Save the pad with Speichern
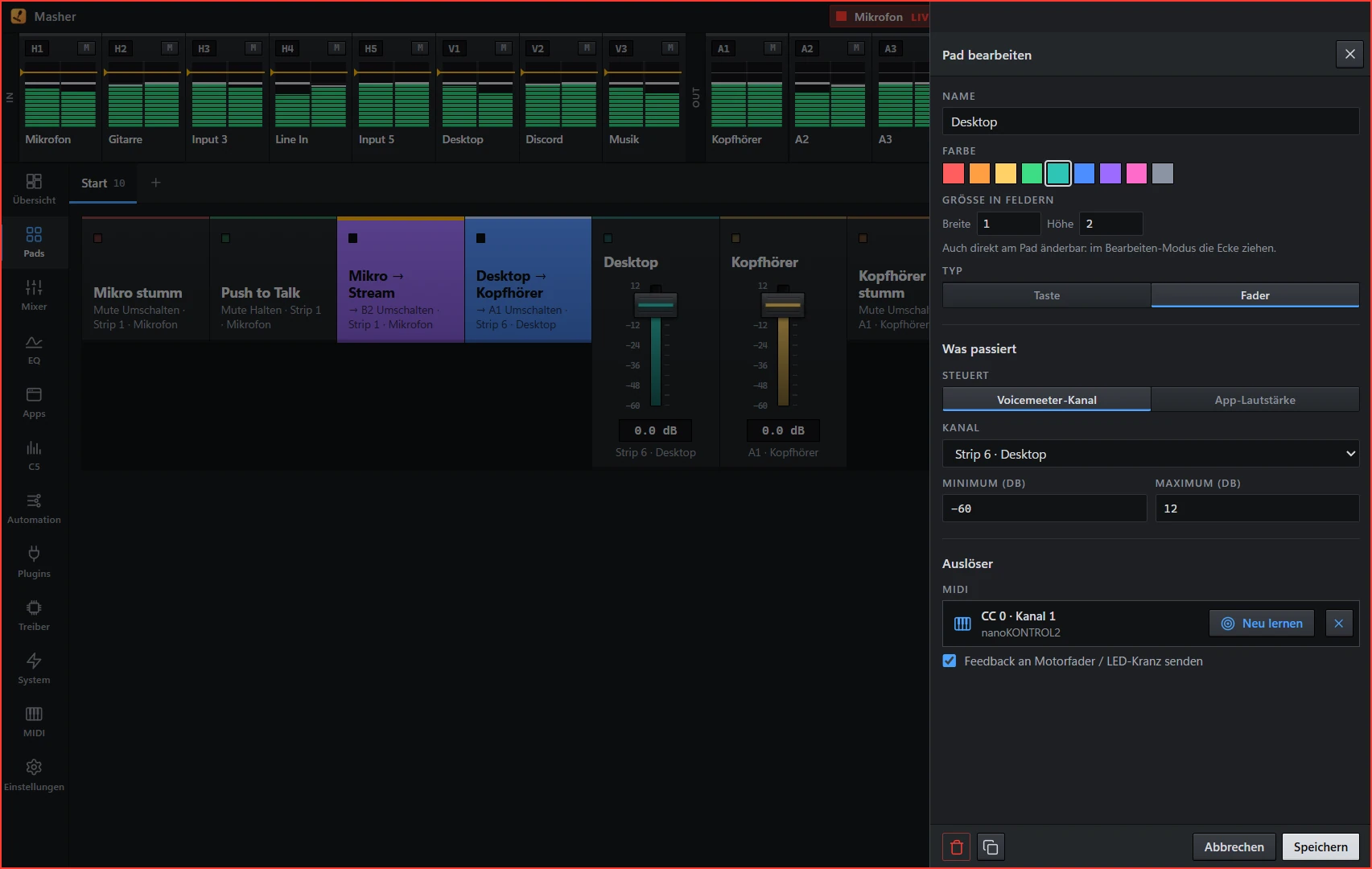Viewport: 1372px width, 869px height. point(1320,846)
